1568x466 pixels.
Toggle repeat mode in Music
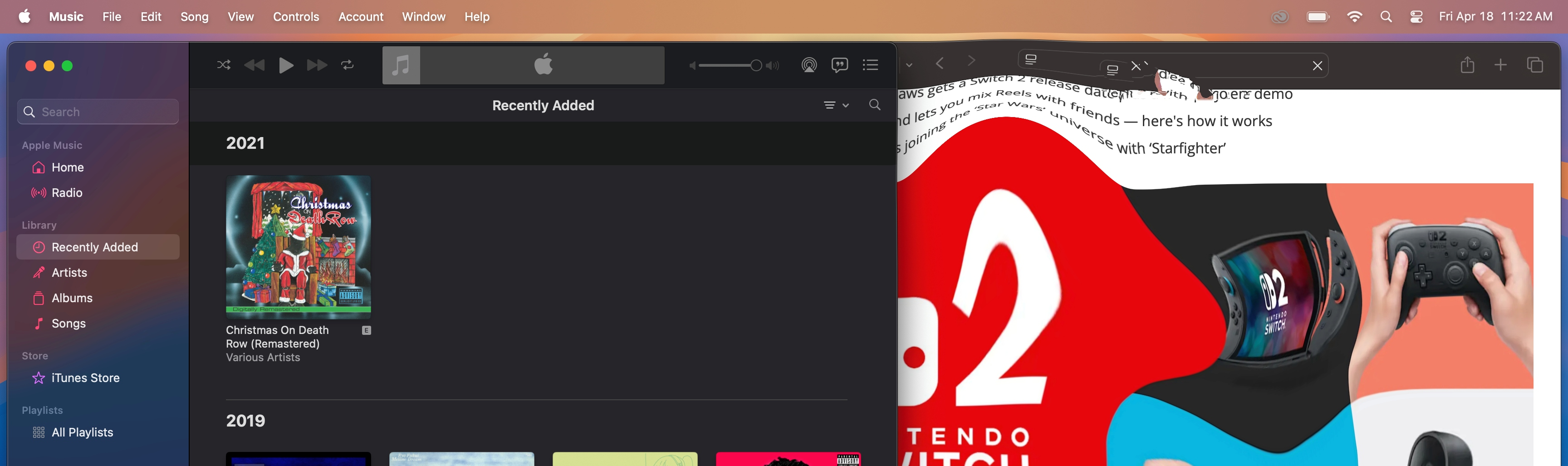pyautogui.click(x=348, y=65)
